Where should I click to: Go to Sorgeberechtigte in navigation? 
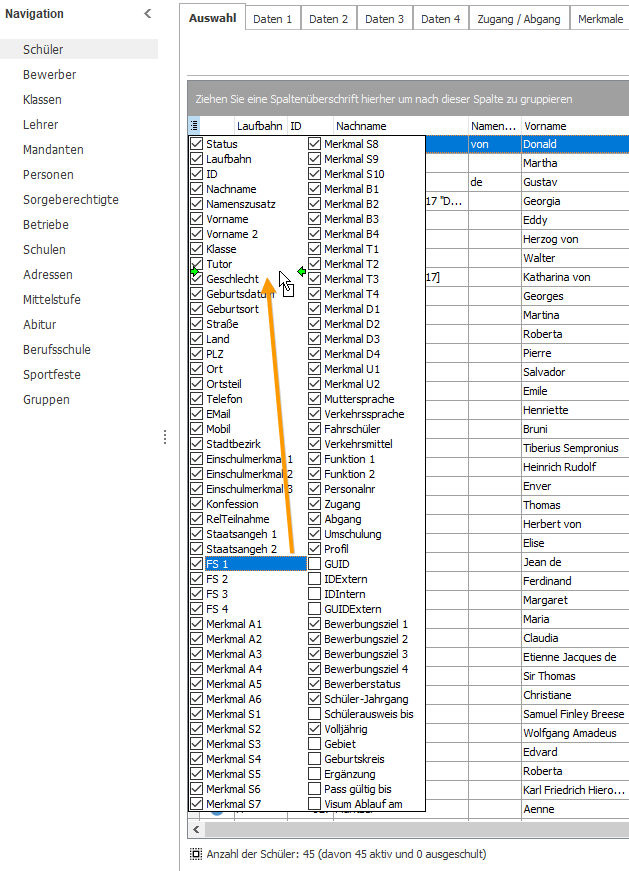71,199
